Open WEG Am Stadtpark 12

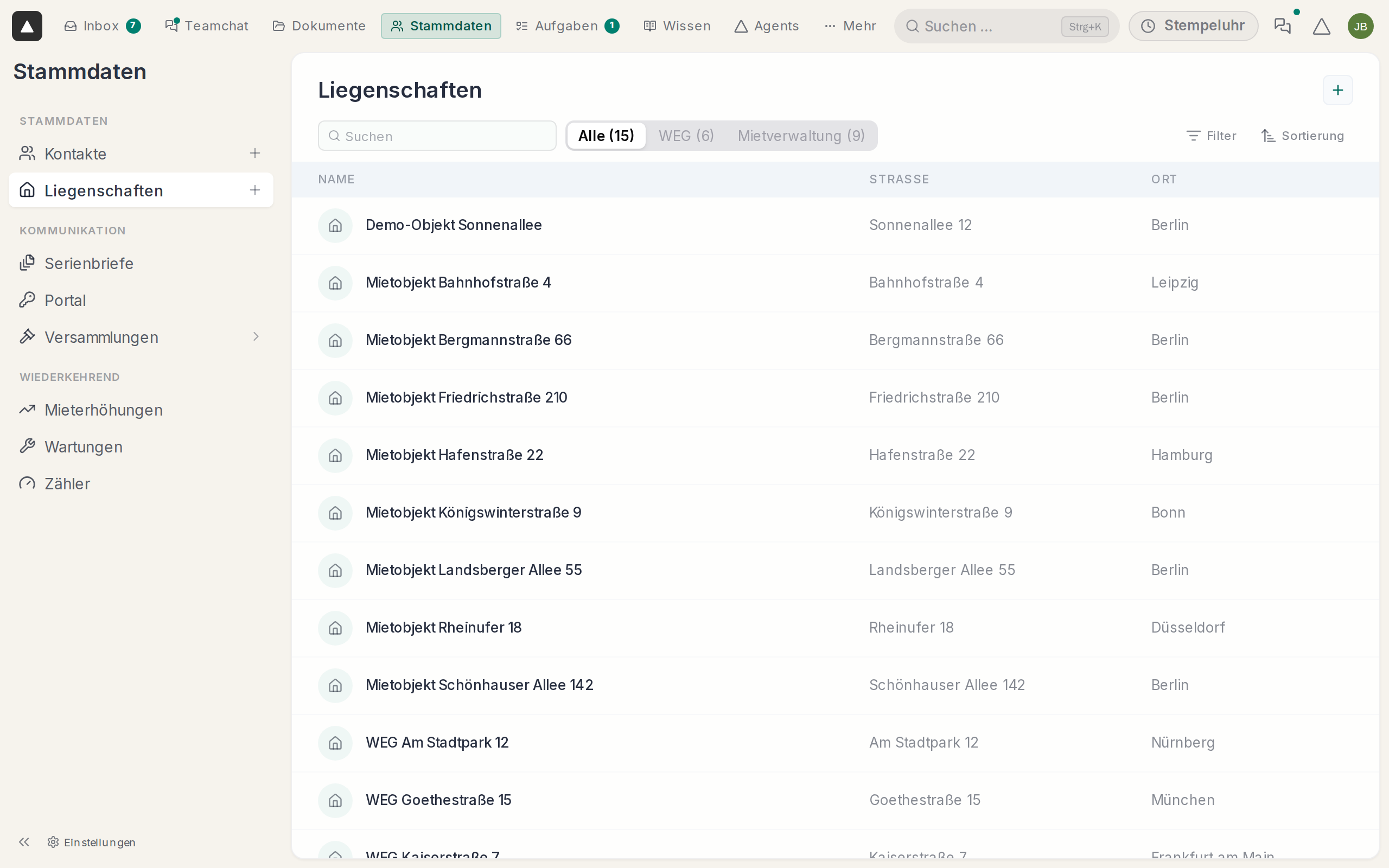(835, 743)
